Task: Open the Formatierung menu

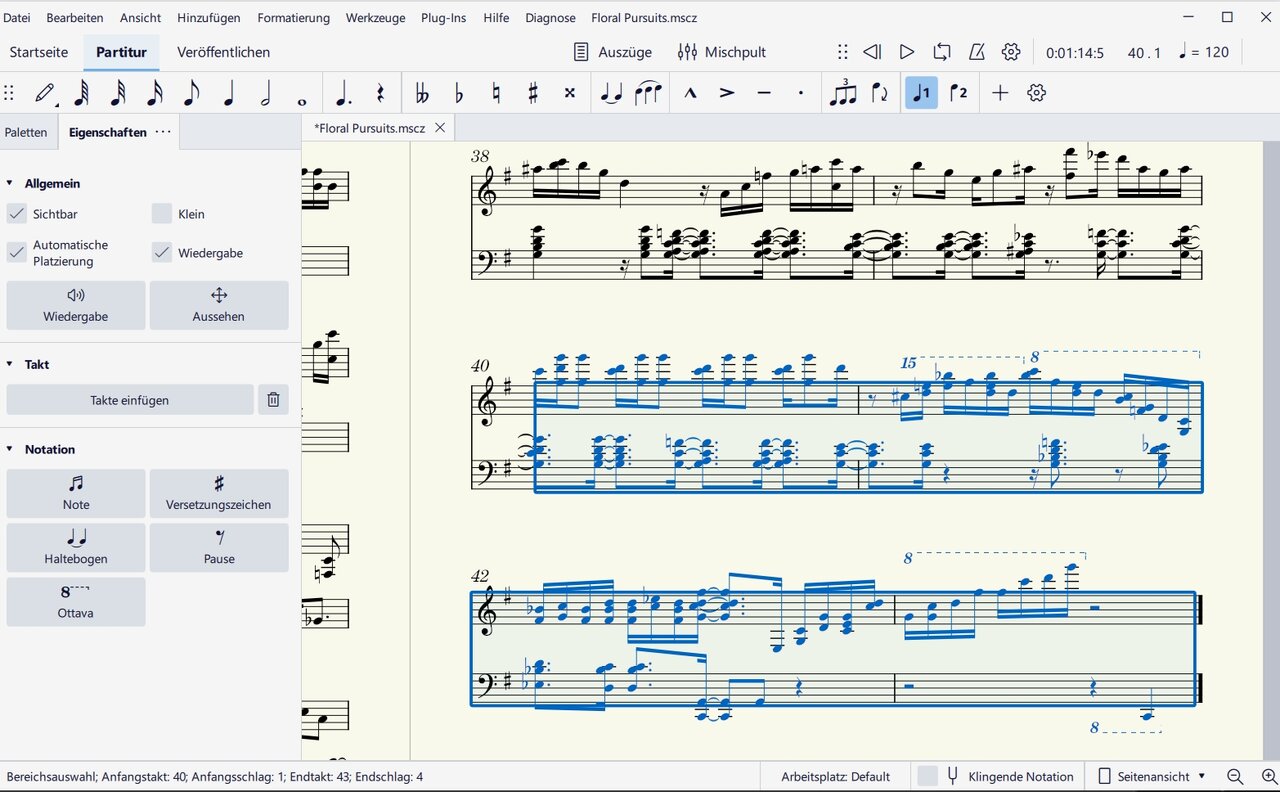Action: click(293, 18)
